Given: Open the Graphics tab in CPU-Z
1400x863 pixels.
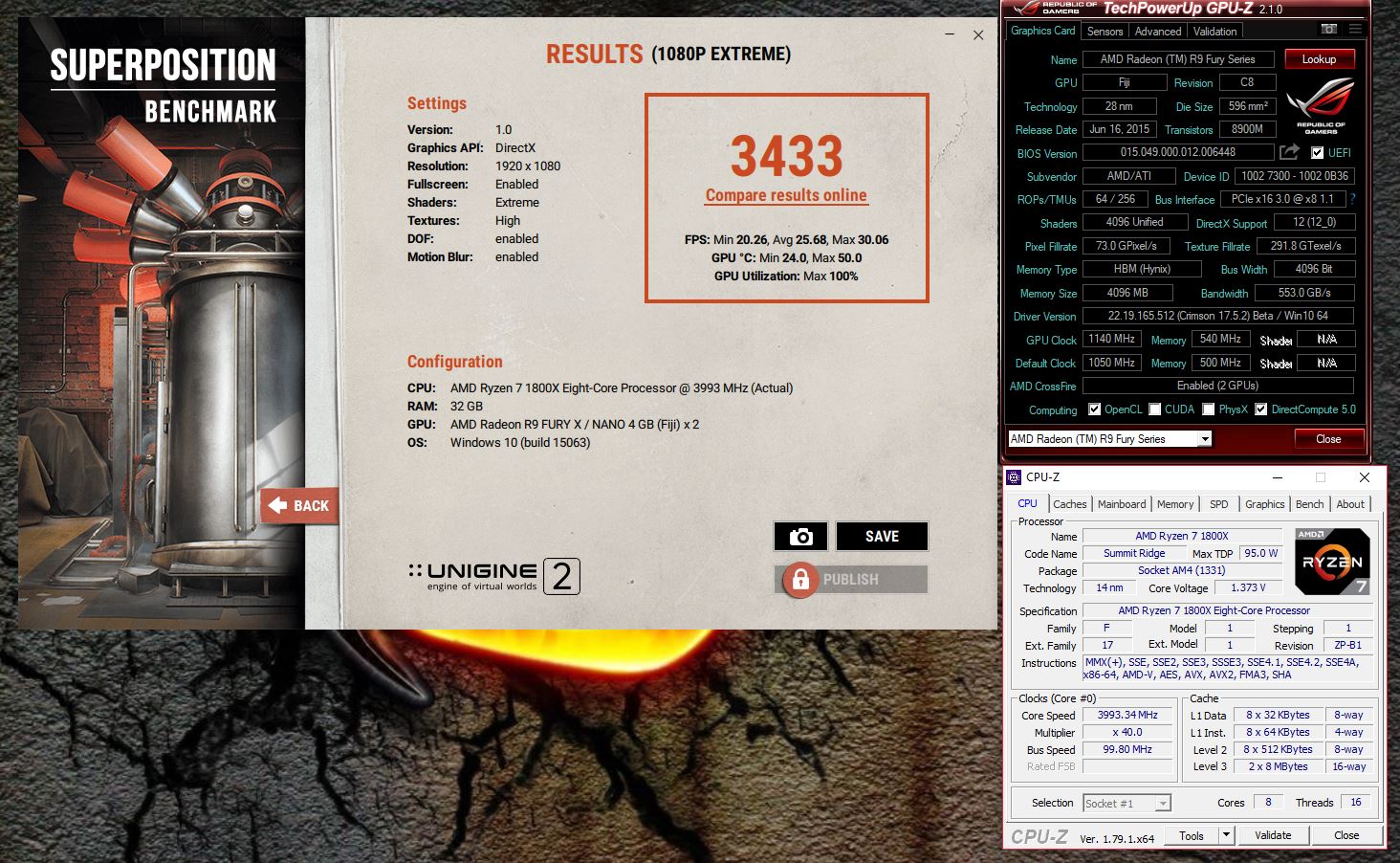Looking at the screenshot, I should tap(1264, 504).
